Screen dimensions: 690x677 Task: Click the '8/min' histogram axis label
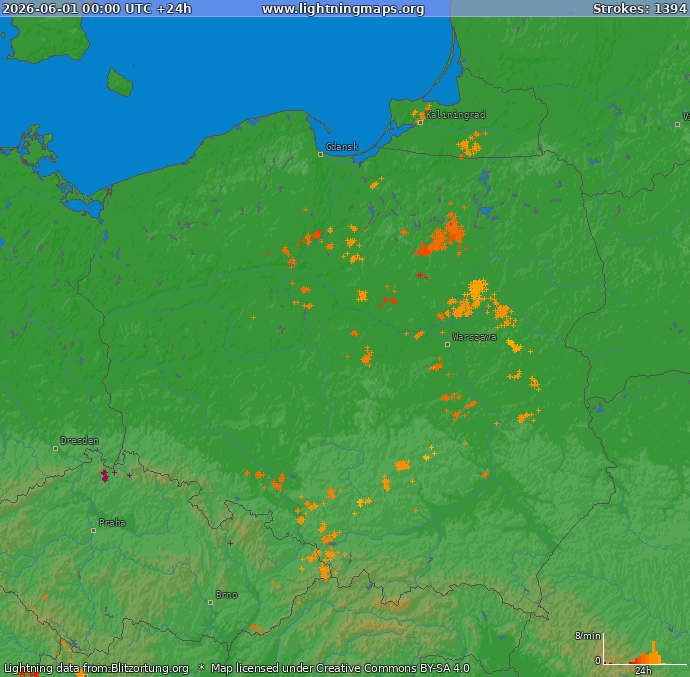tap(588, 636)
